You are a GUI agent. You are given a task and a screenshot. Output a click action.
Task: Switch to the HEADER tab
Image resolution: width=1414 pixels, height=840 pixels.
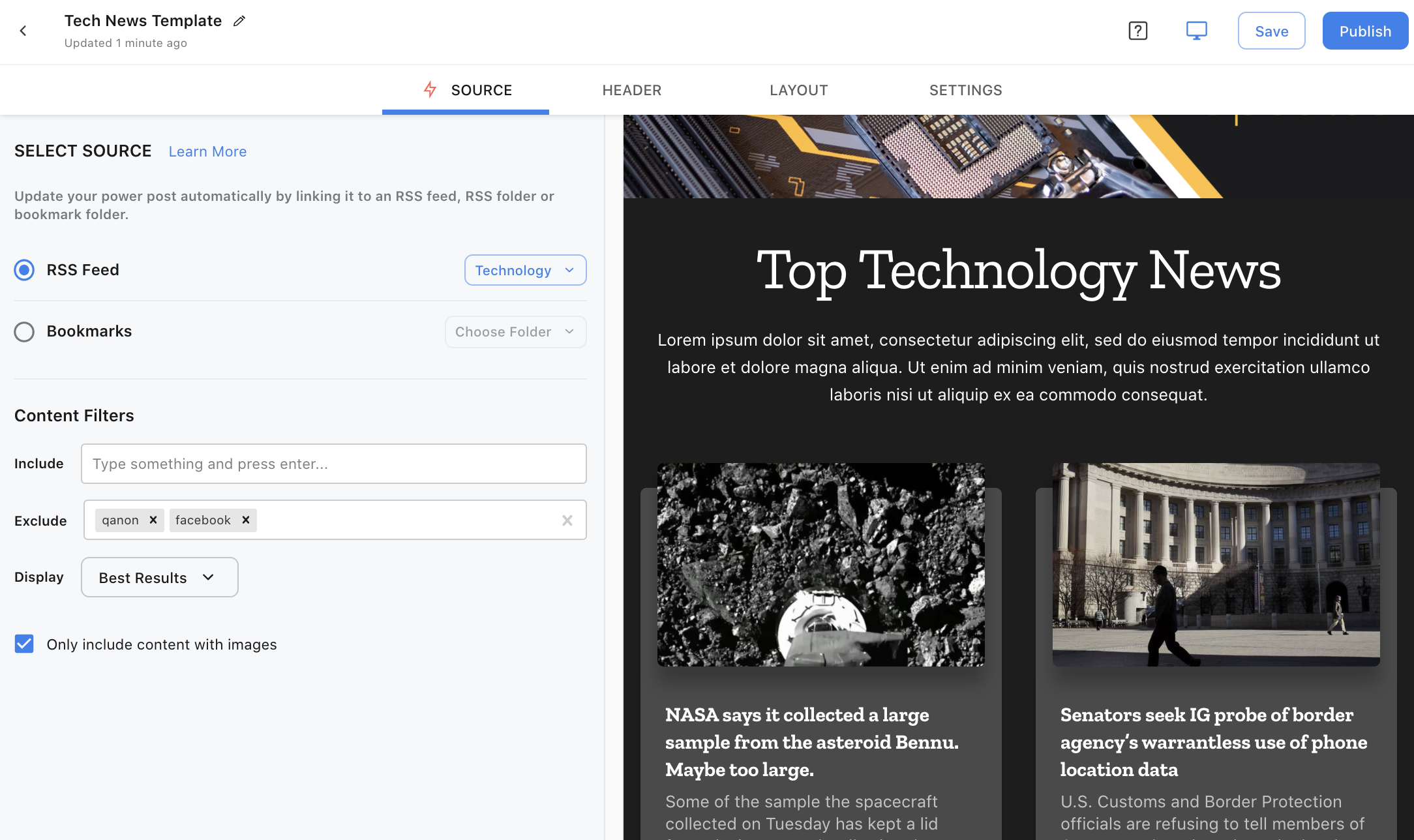[x=631, y=89]
